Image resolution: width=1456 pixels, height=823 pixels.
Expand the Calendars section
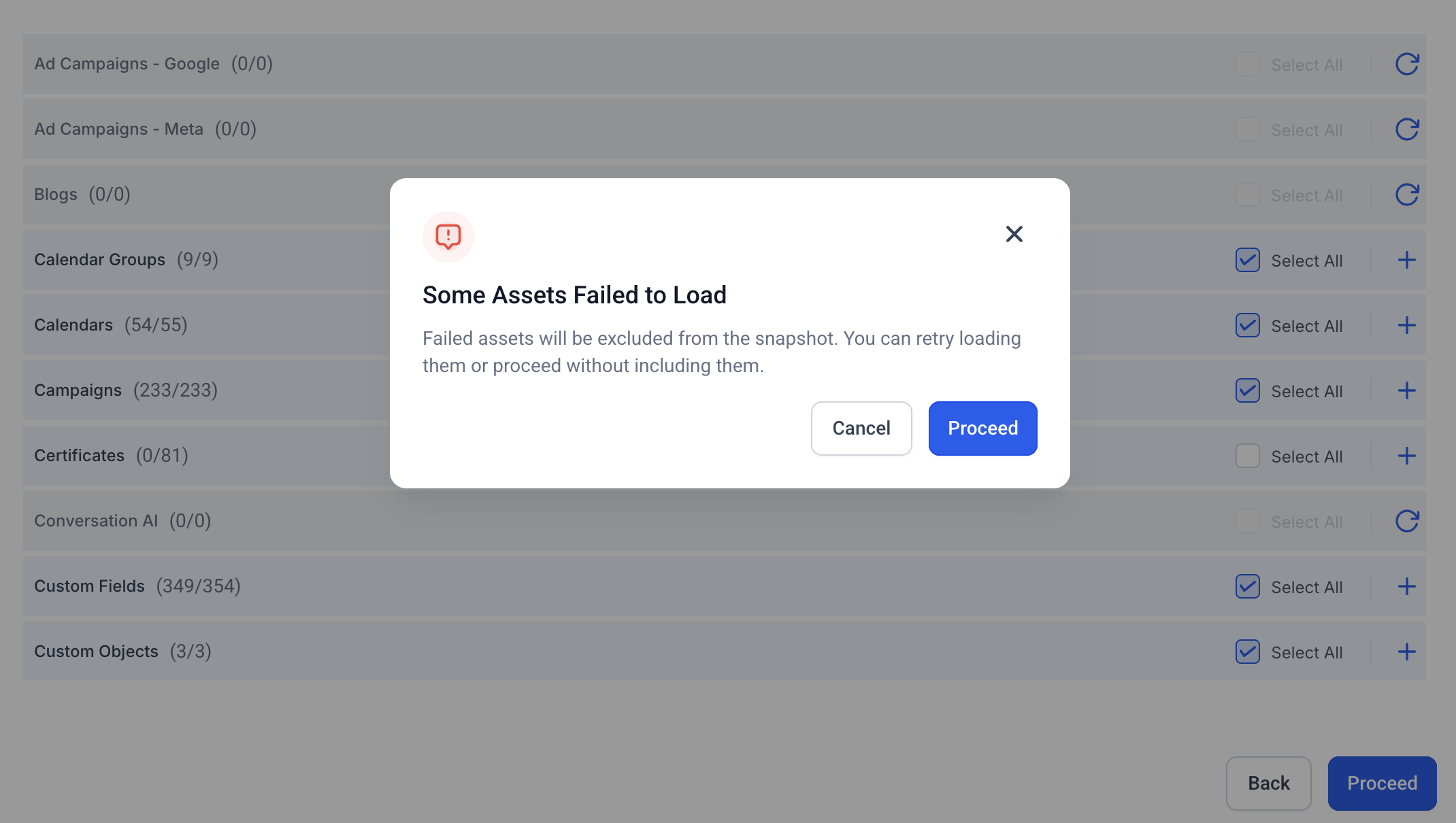(x=1406, y=325)
